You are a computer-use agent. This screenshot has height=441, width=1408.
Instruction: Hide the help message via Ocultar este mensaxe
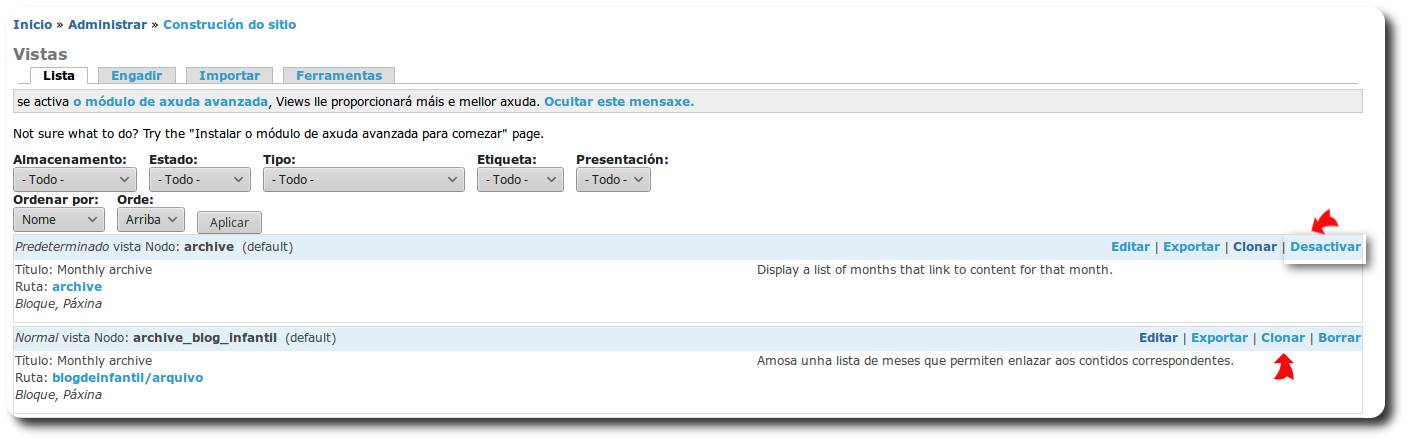(618, 101)
